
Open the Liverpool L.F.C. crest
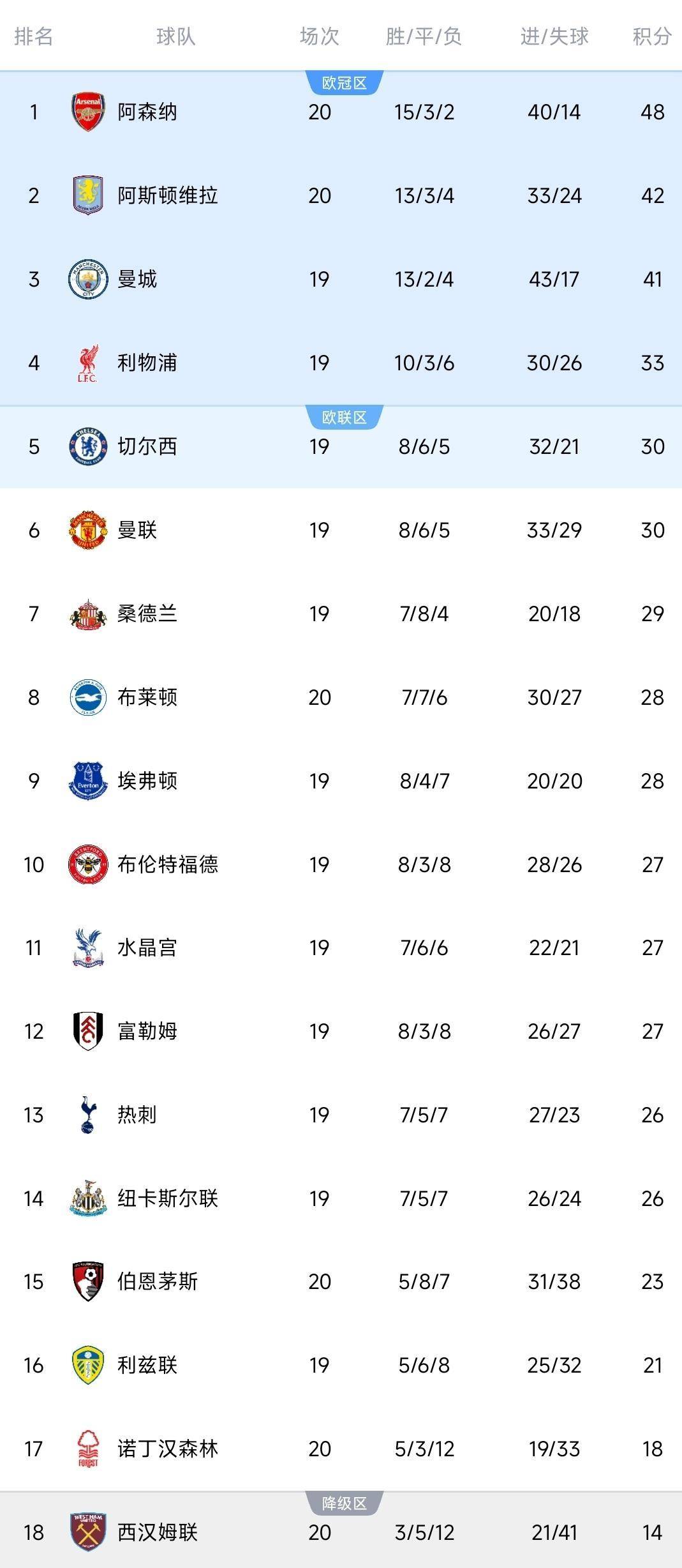click(x=87, y=363)
